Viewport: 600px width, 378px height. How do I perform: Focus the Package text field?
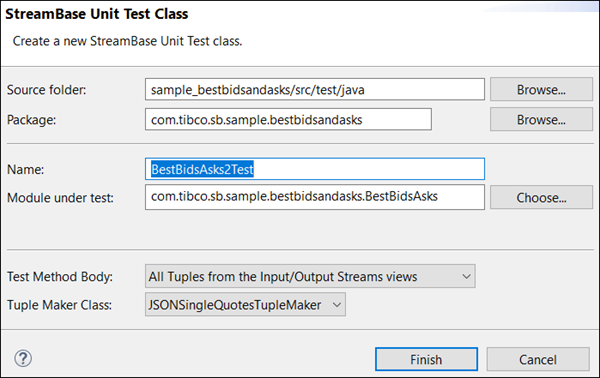[x=288, y=119]
